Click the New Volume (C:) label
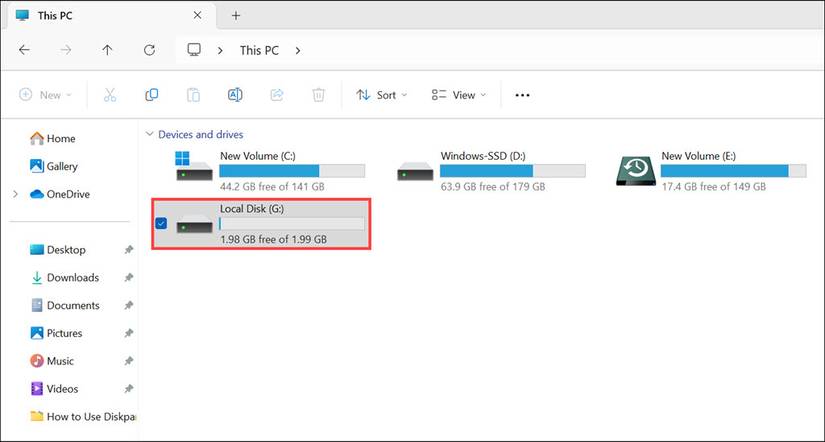This screenshot has height=442, width=825. pyautogui.click(x=257, y=156)
